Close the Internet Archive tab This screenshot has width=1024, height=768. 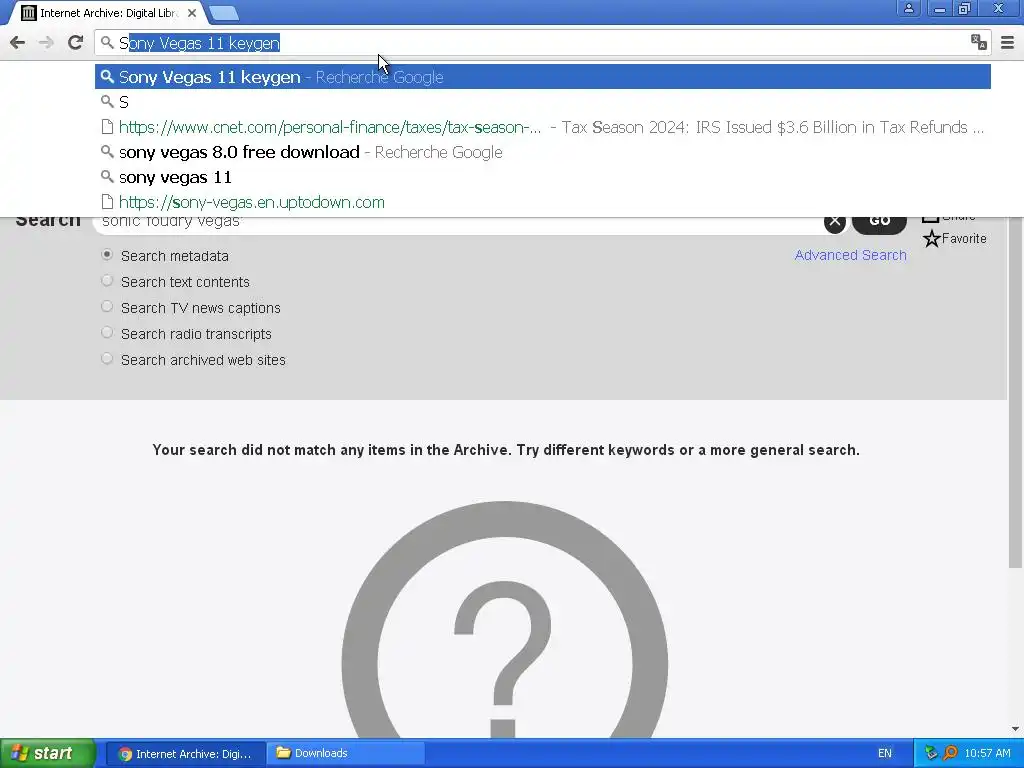tap(191, 12)
